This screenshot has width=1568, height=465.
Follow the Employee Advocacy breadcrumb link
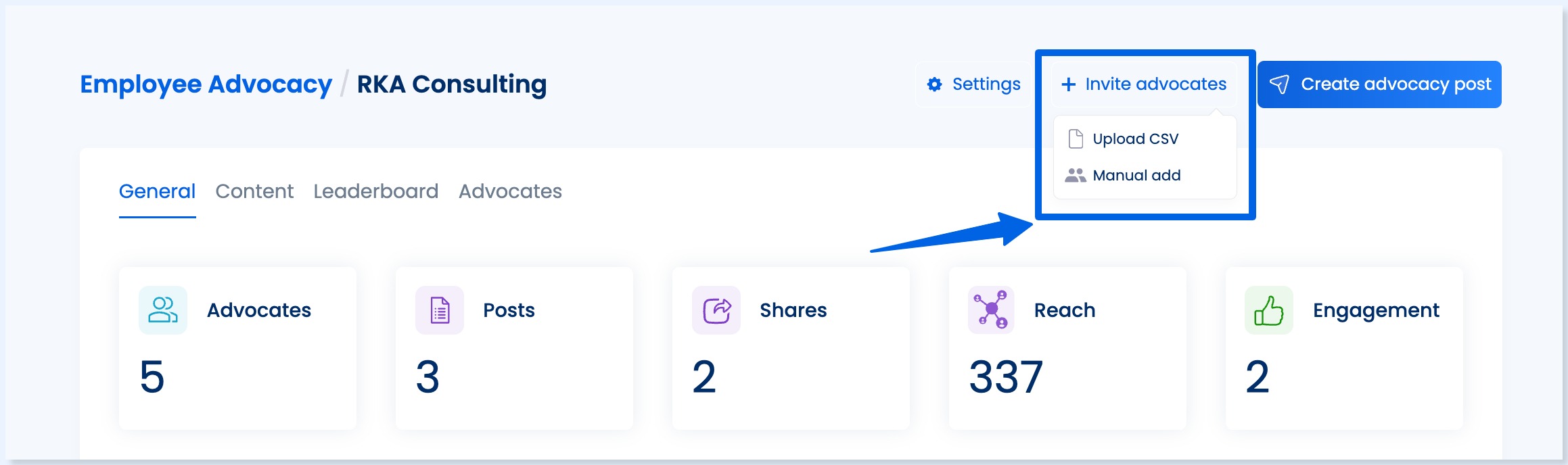coord(206,84)
